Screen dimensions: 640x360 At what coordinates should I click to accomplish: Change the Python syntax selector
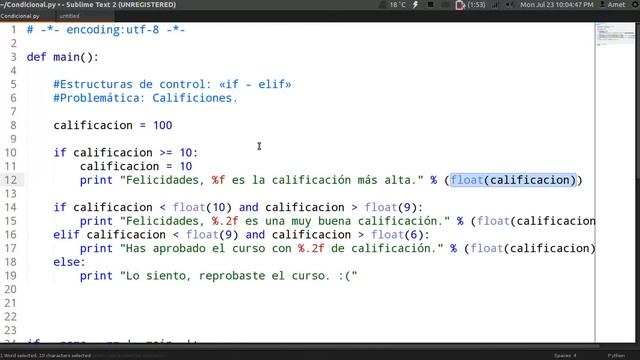[x=616, y=356]
